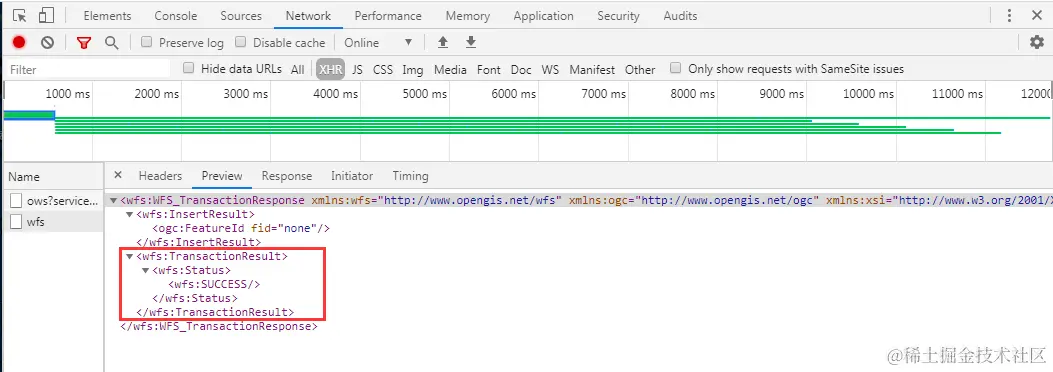The height and width of the screenshot is (372, 1053).
Task: Filter requests by XHR
Action: tap(331, 69)
